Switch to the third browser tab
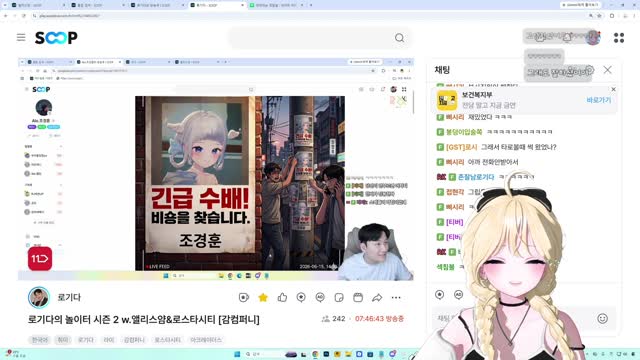Image resolution: width=640 pixels, height=360 pixels. (x=157, y=5)
